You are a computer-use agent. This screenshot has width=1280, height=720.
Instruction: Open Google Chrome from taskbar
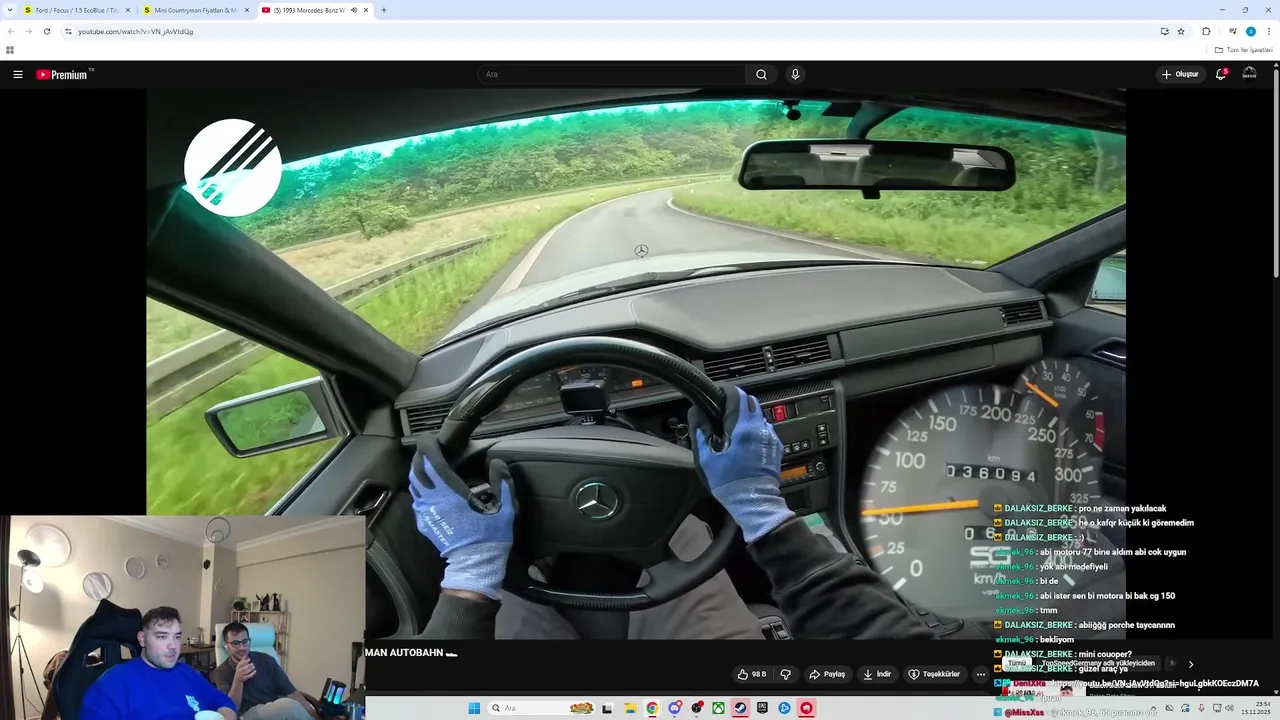pos(652,708)
